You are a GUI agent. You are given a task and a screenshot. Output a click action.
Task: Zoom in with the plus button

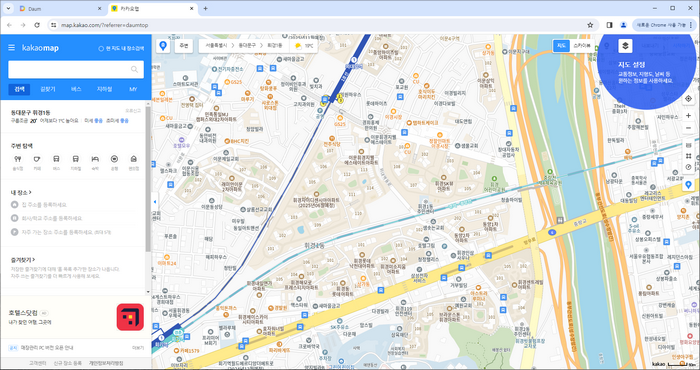688,116
